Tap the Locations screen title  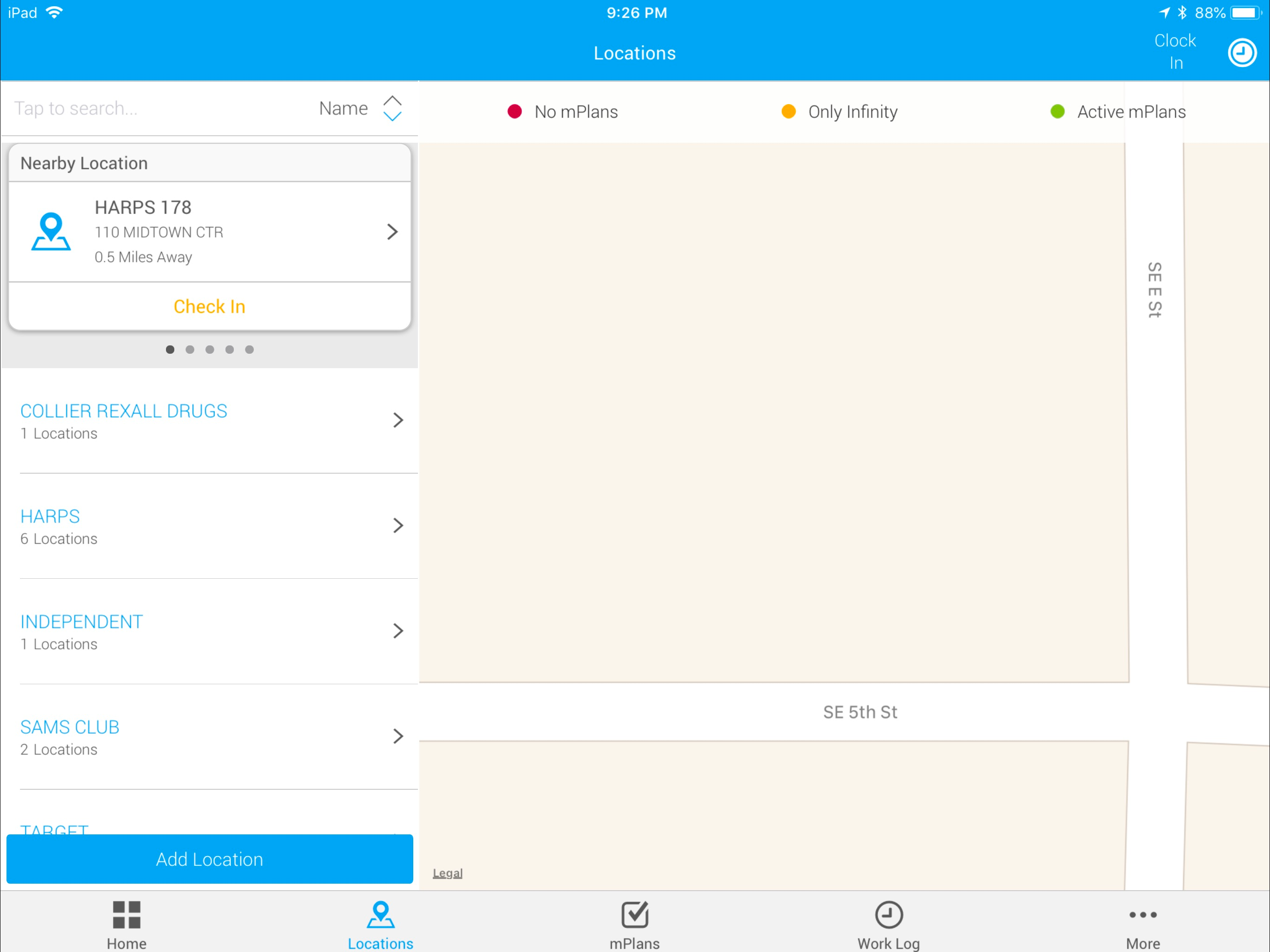(635, 53)
